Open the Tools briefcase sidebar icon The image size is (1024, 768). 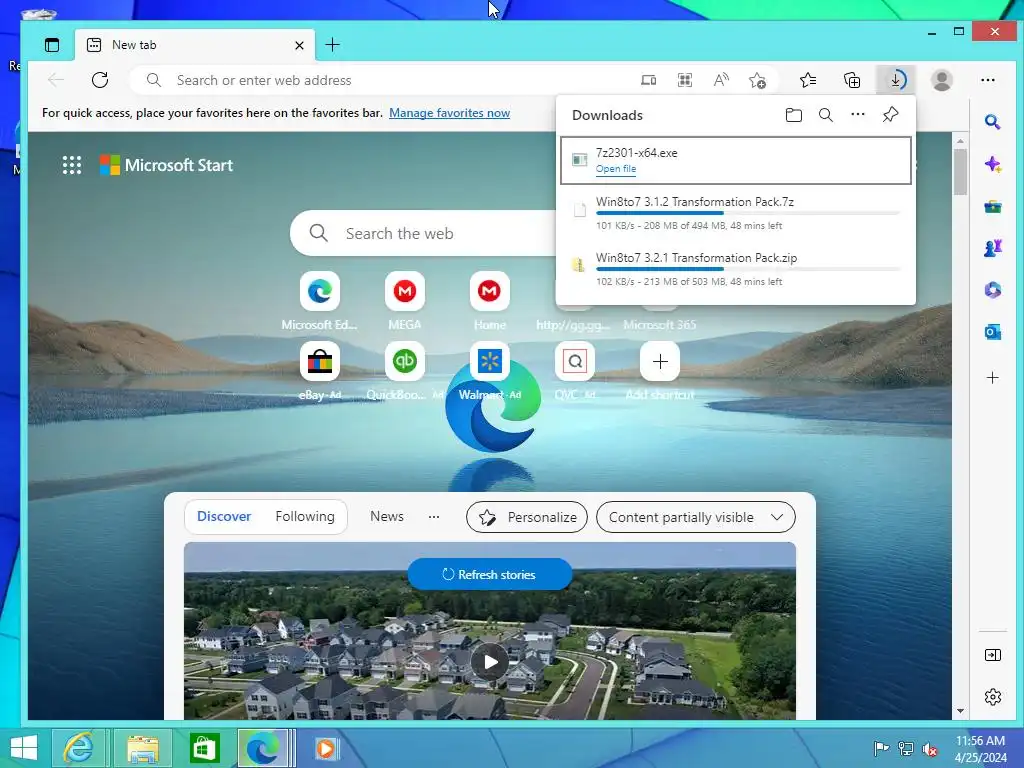(x=993, y=206)
